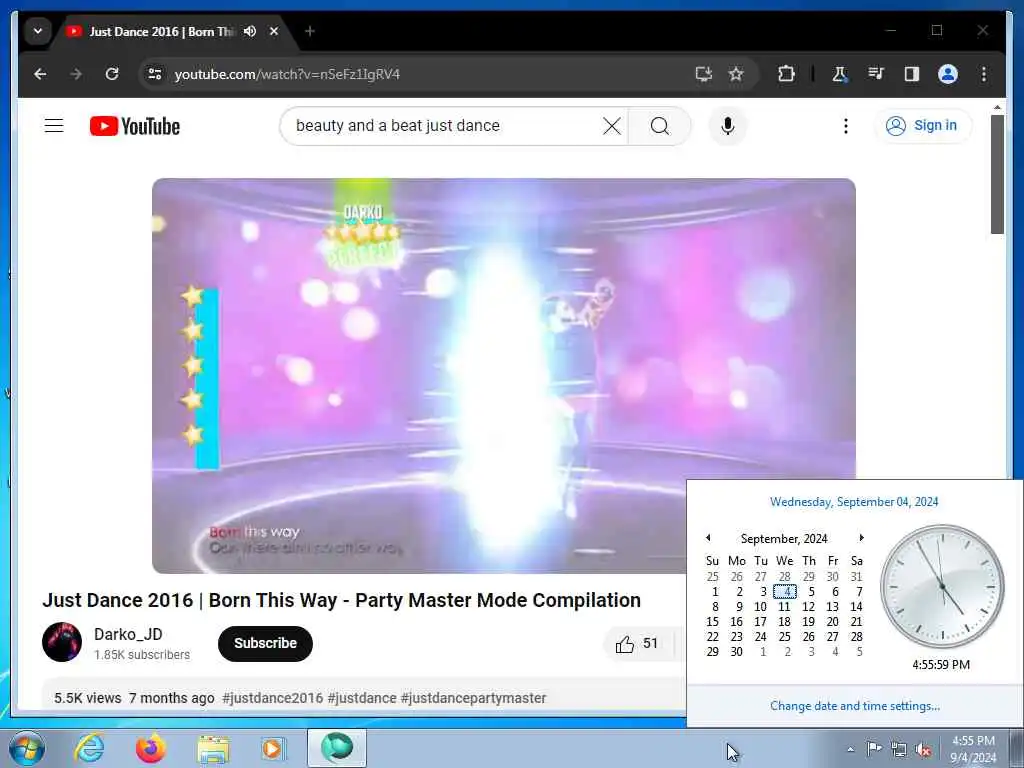This screenshot has width=1024, height=768.
Task: Click the install app icon in address bar
Action: (x=703, y=74)
